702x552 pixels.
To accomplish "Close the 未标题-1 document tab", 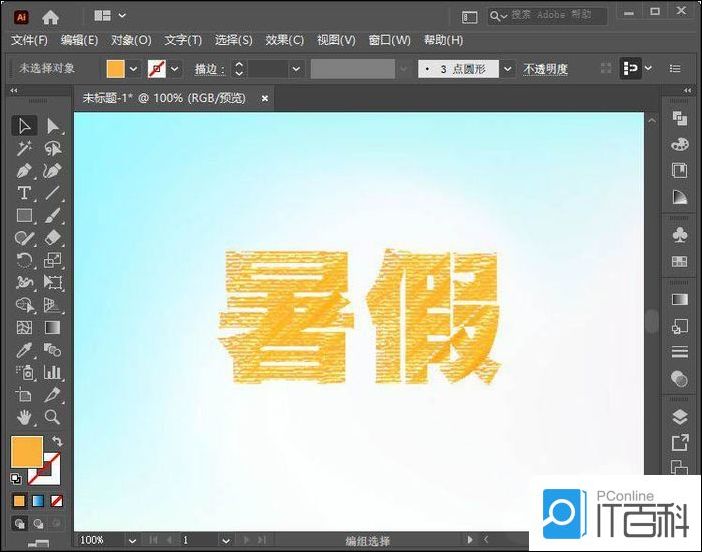I will [265, 98].
